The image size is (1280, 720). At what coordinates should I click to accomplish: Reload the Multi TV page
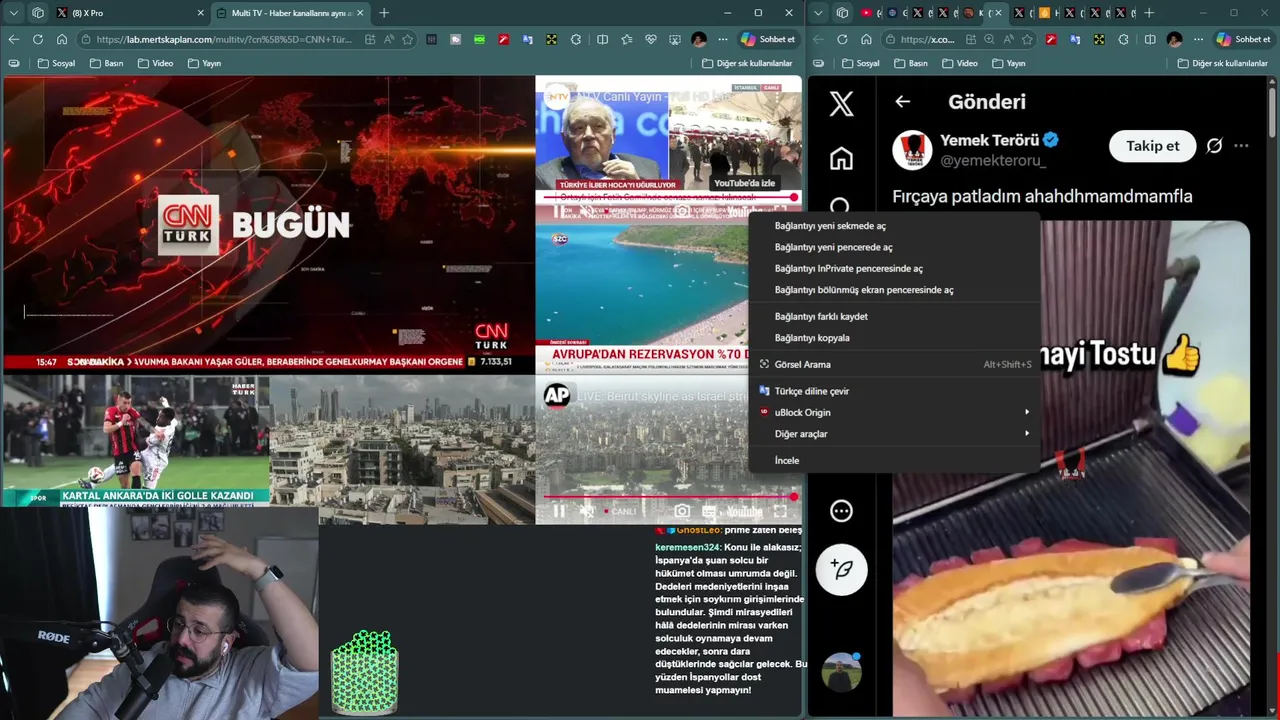[37, 39]
